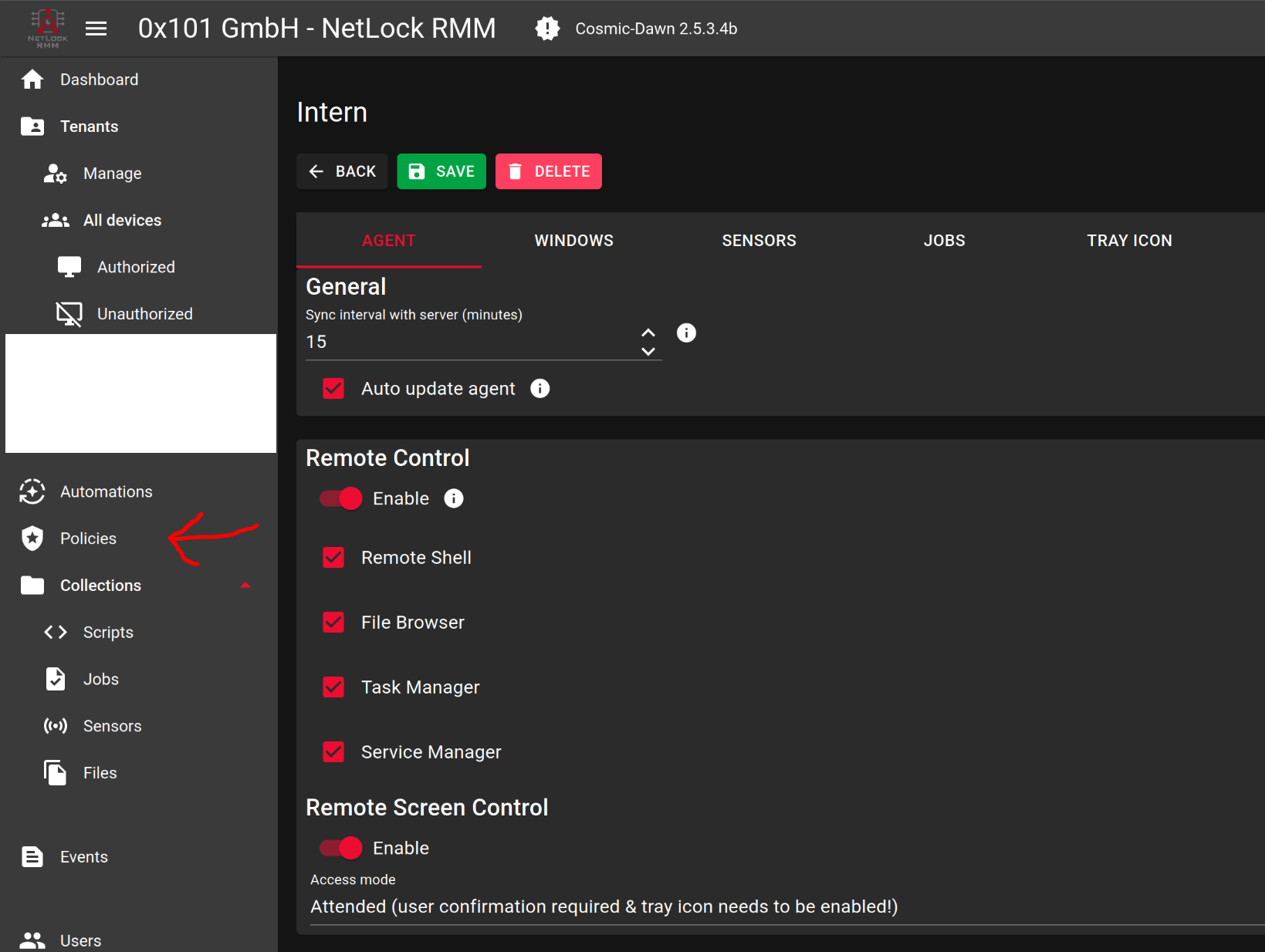The image size is (1265, 952).
Task: Switch to the TRAY ICON tab
Action: pos(1129,240)
